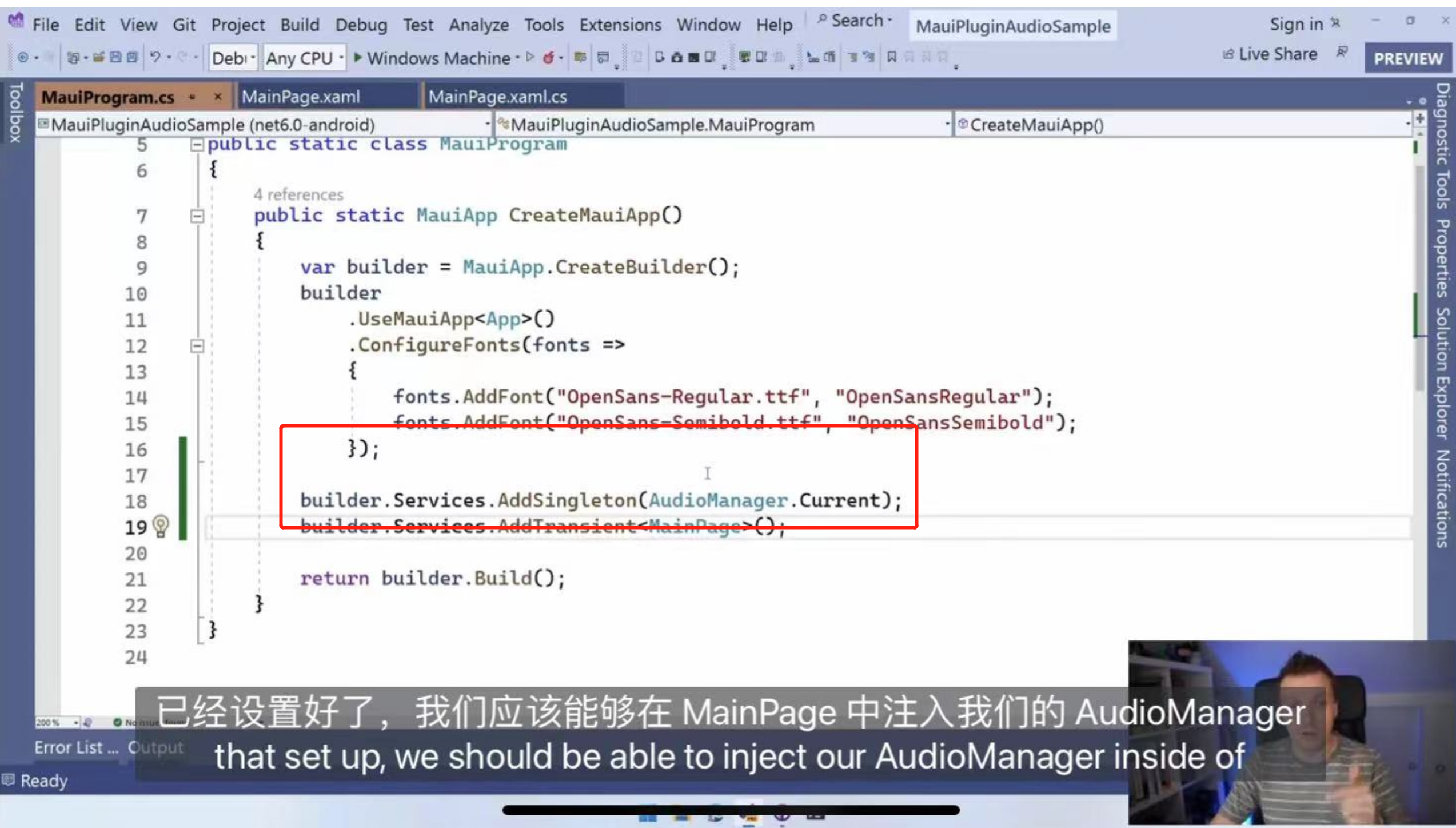
Task: Collapse the CreateMauiApp method outline
Action: click(197, 216)
